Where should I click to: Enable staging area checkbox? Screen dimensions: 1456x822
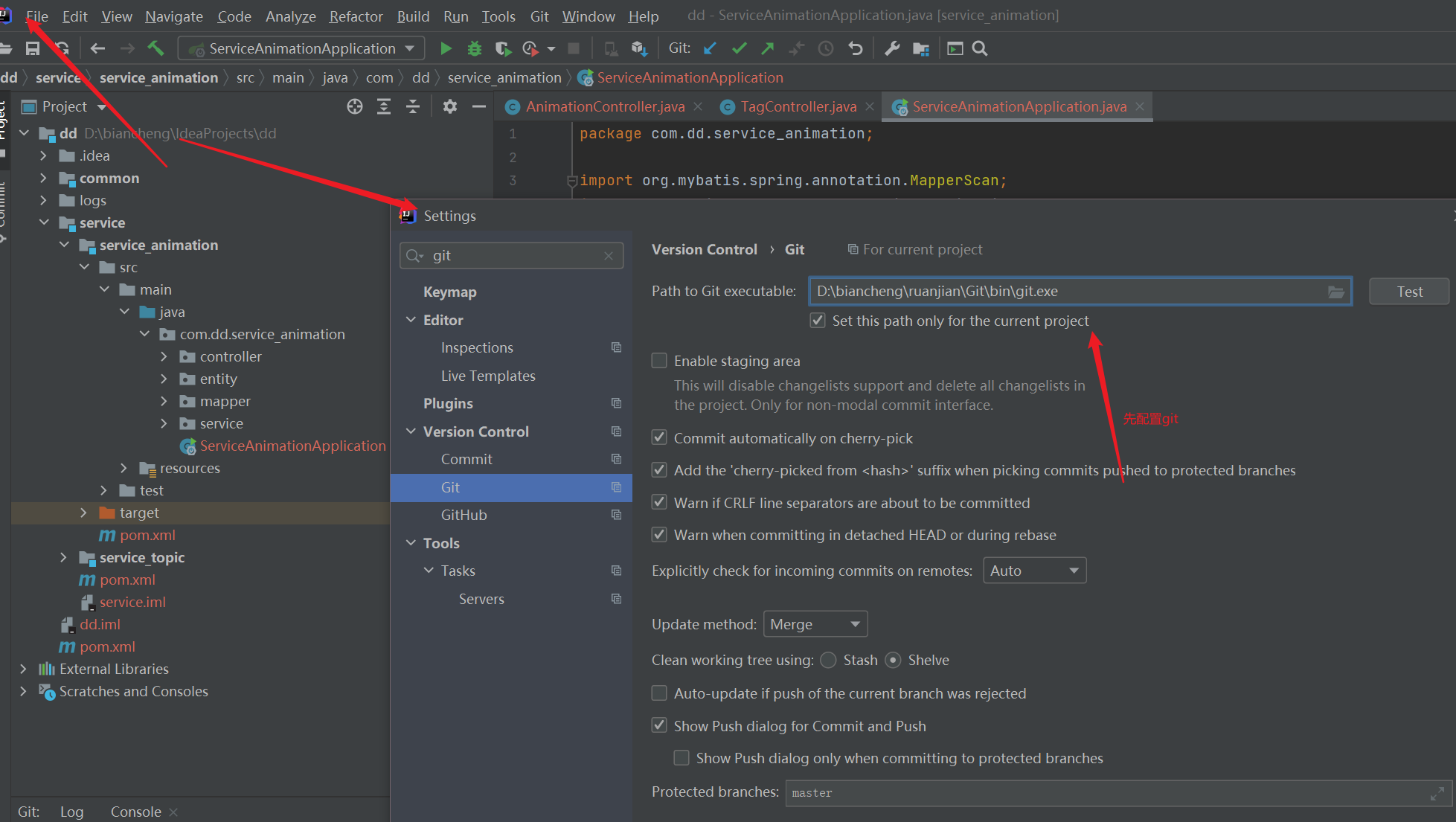tap(659, 361)
